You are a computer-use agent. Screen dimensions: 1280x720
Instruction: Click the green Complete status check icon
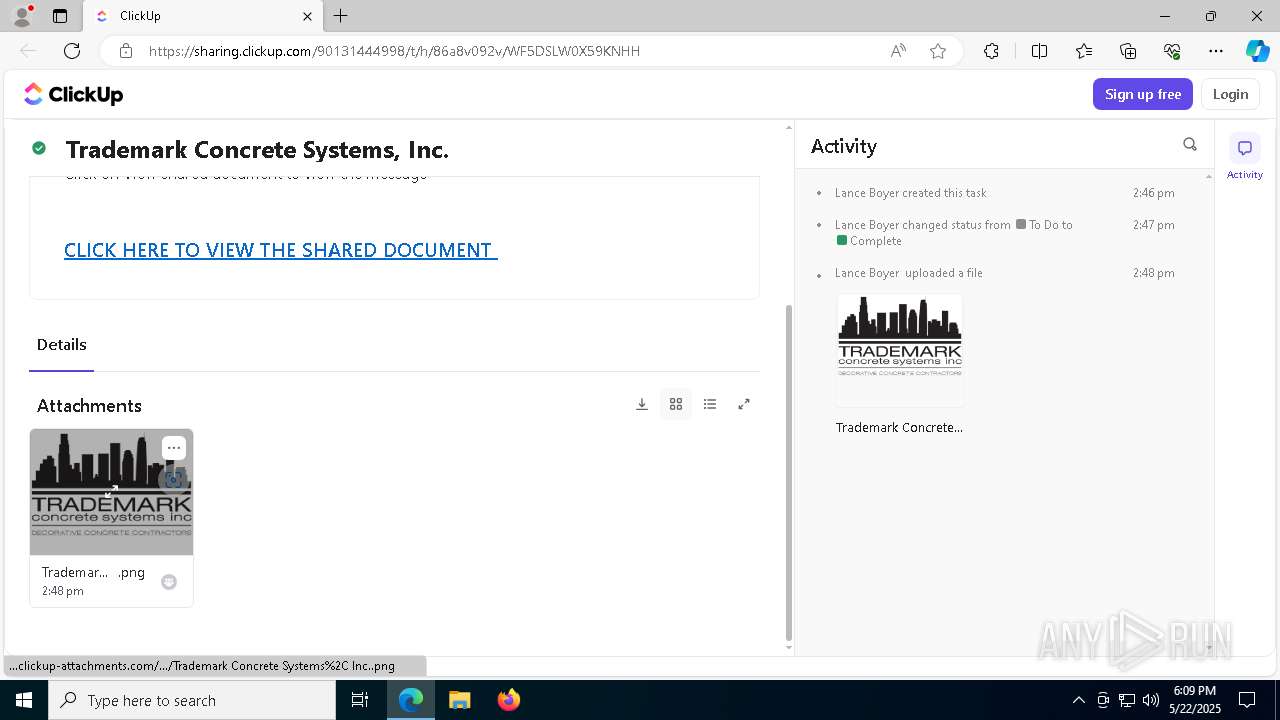[x=39, y=148]
